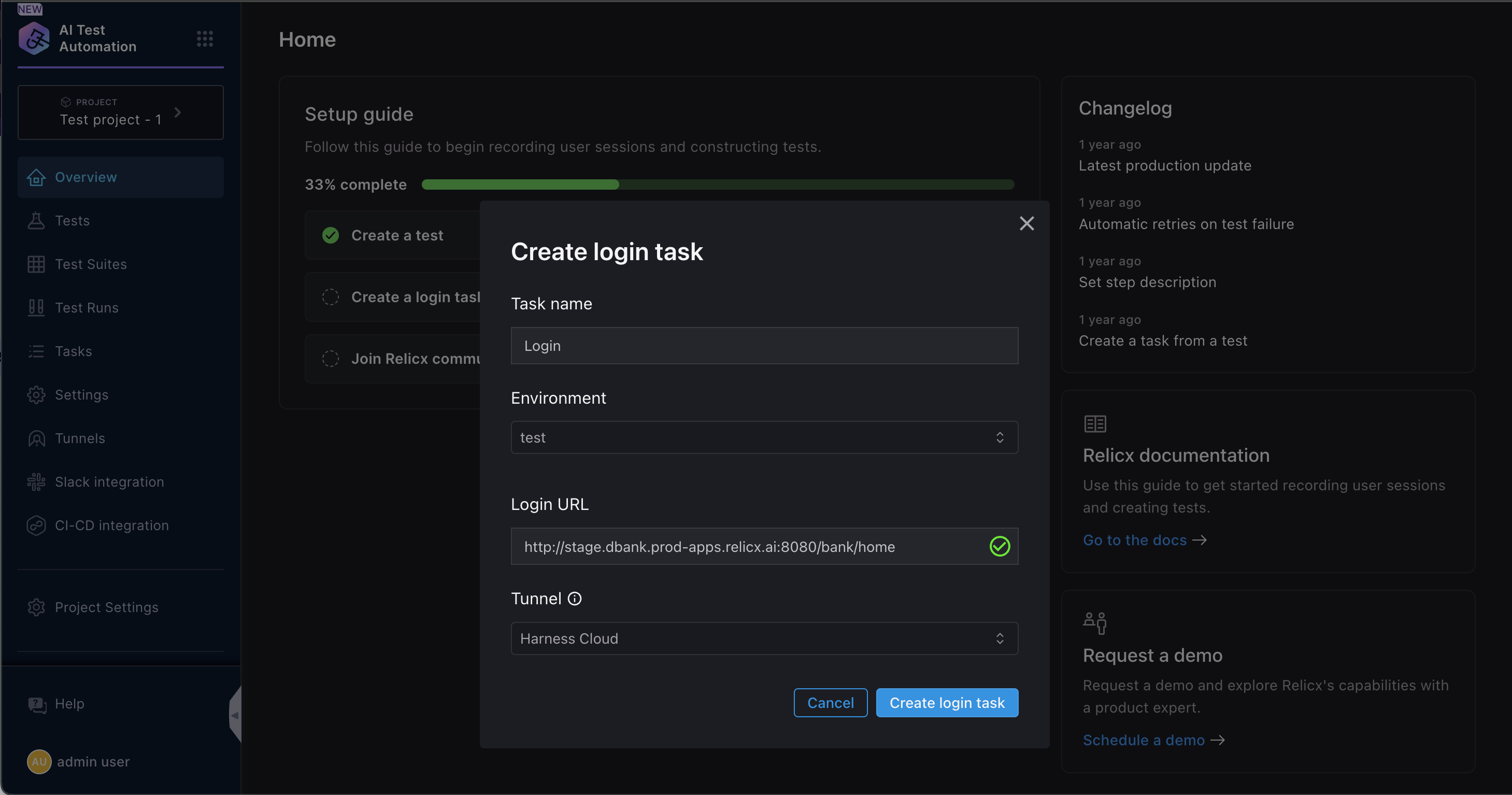Screen dimensions: 1512x795
Task: Click the AI Test Automation logo
Action: [x=34, y=39]
